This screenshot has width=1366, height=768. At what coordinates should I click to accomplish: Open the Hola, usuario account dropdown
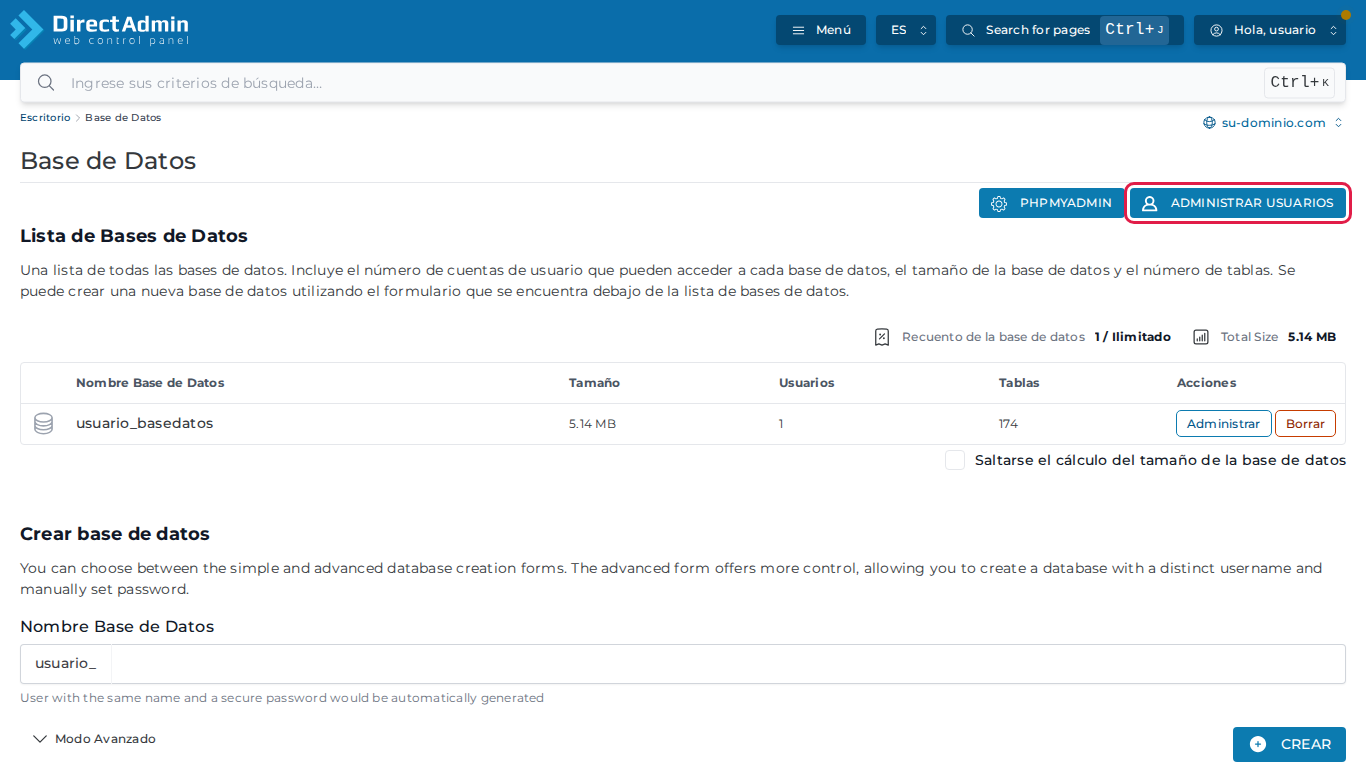[1270, 30]
